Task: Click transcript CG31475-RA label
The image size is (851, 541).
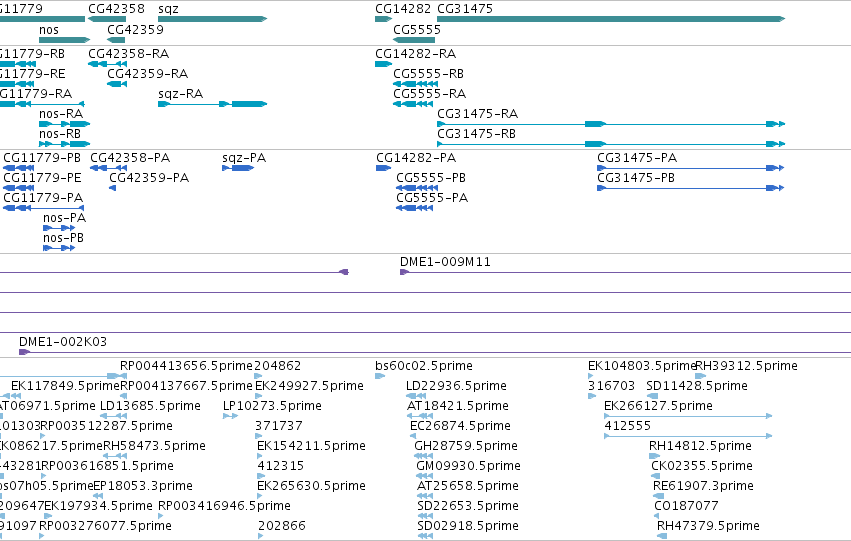Action: (x=478, y=113)
